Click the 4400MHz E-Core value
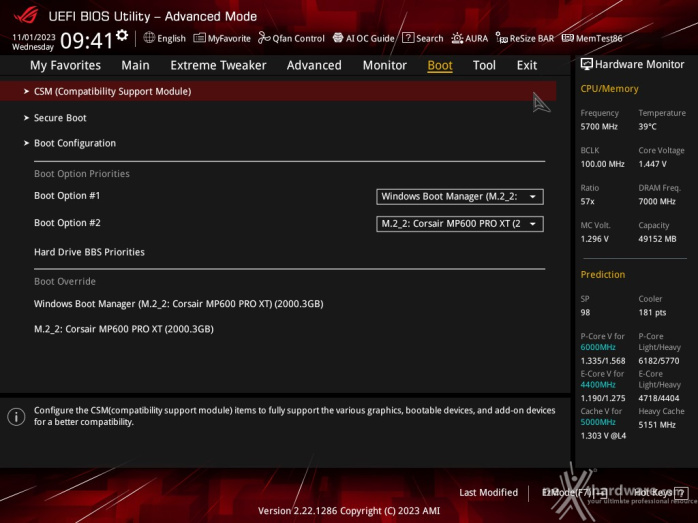 click(x=598, y=385)
